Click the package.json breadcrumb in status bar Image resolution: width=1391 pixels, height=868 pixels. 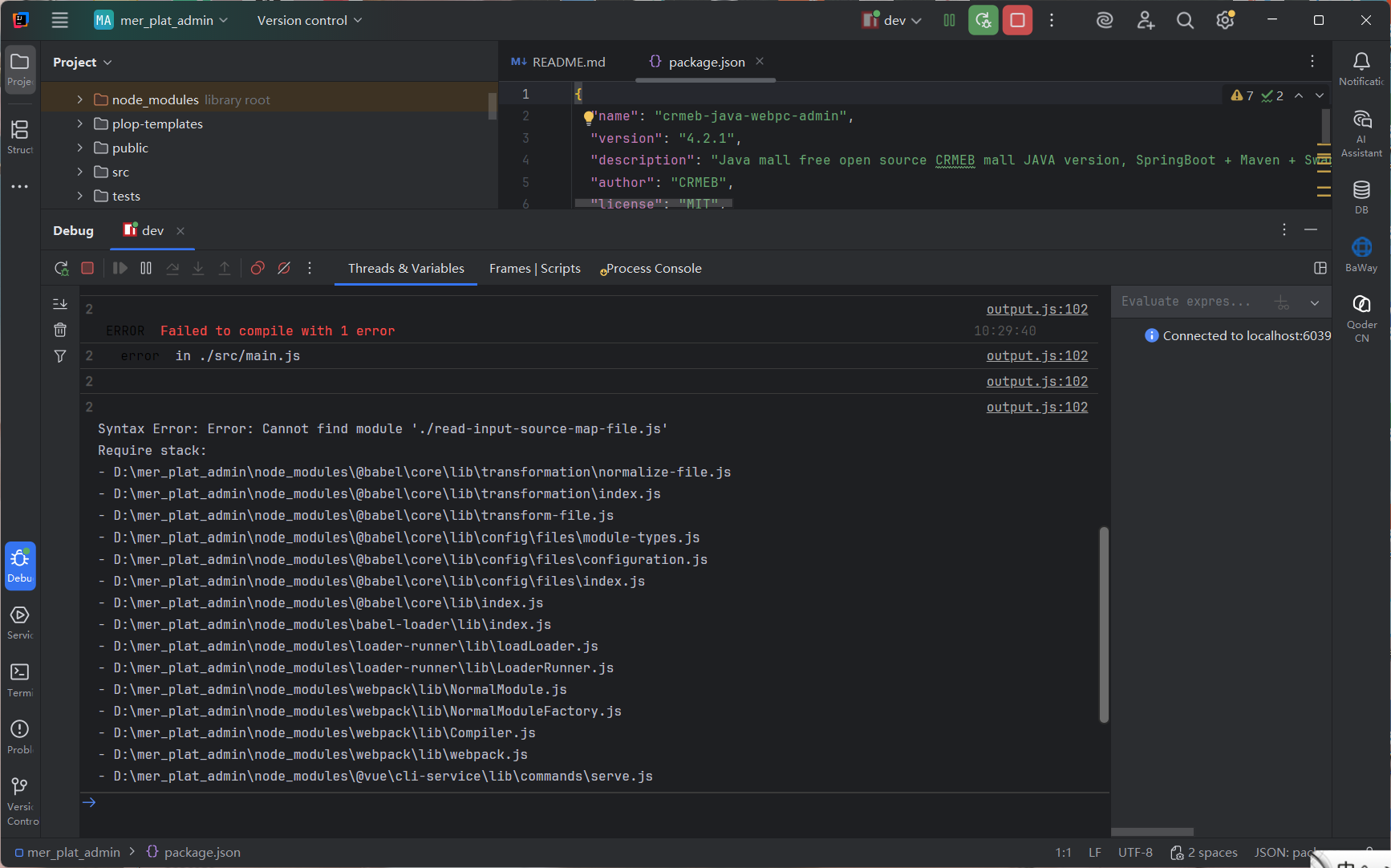tap(193, 852)
